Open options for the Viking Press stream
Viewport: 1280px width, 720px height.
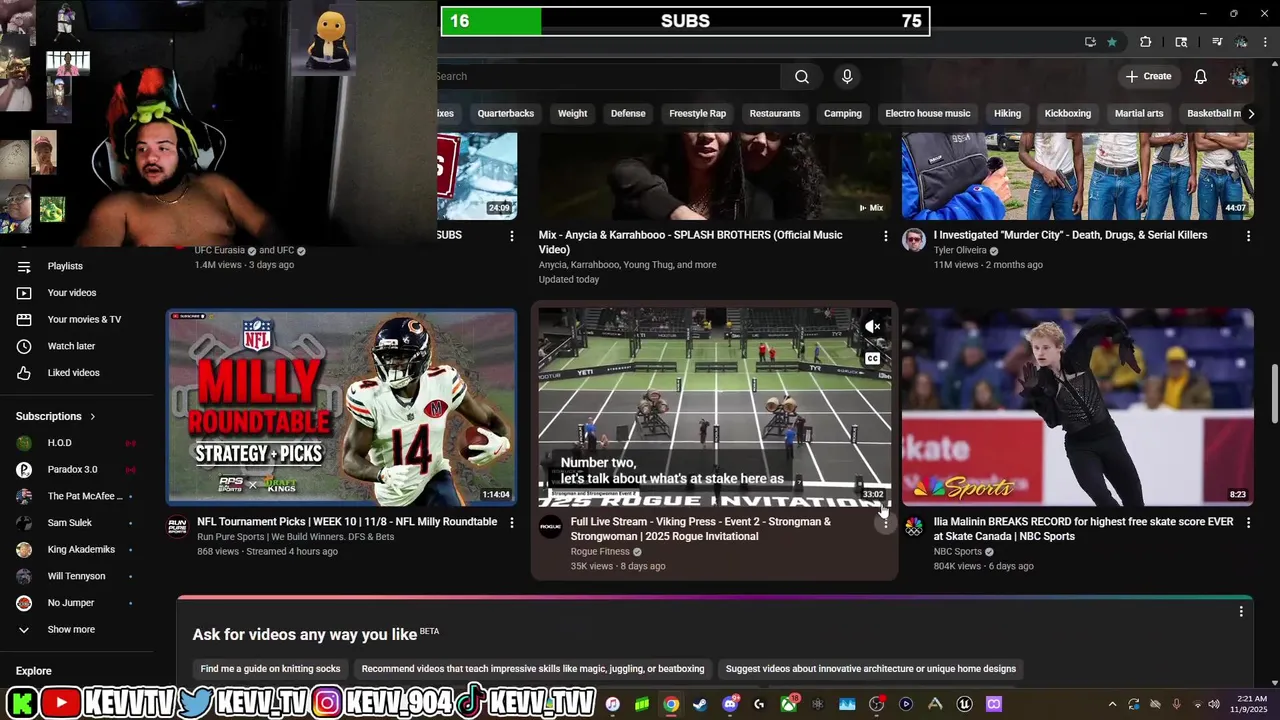(885, 523)
